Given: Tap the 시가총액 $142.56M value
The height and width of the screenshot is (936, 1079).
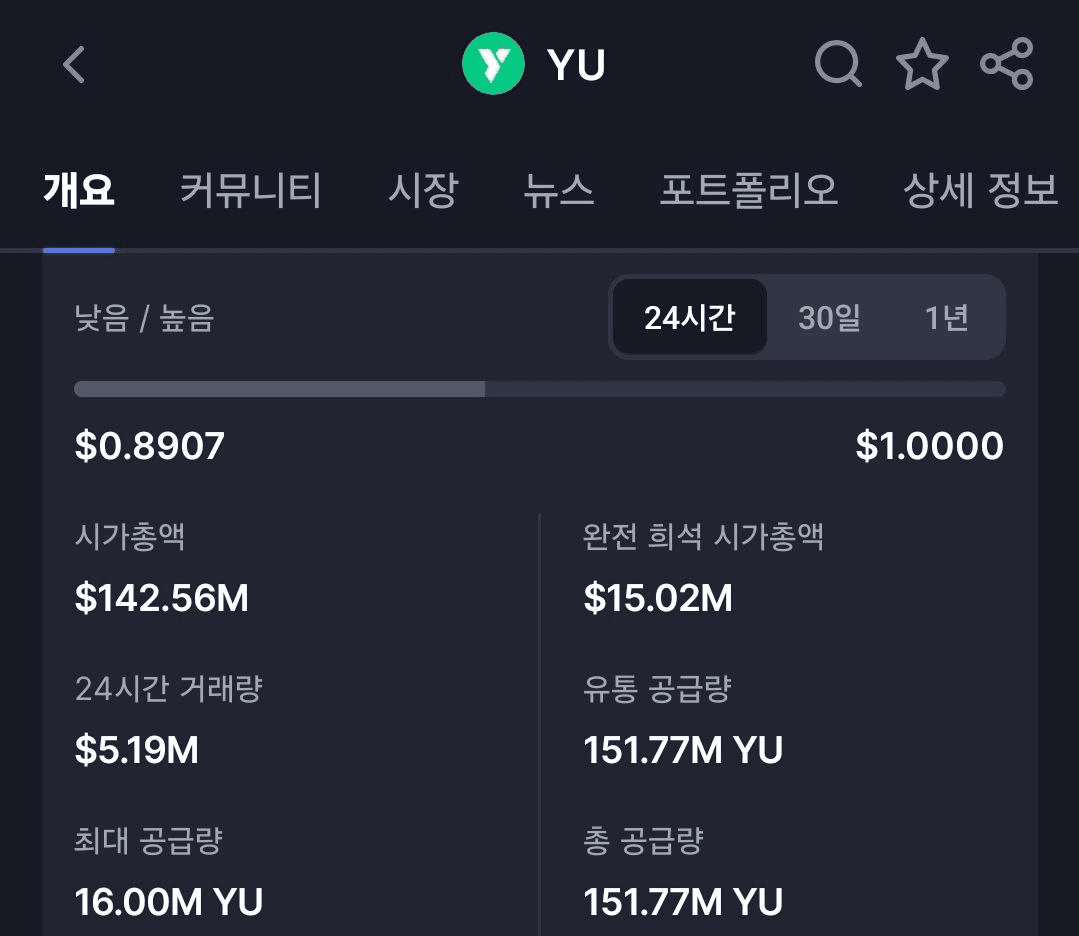Looking at the screenshot, I should (x=162, y=597).
